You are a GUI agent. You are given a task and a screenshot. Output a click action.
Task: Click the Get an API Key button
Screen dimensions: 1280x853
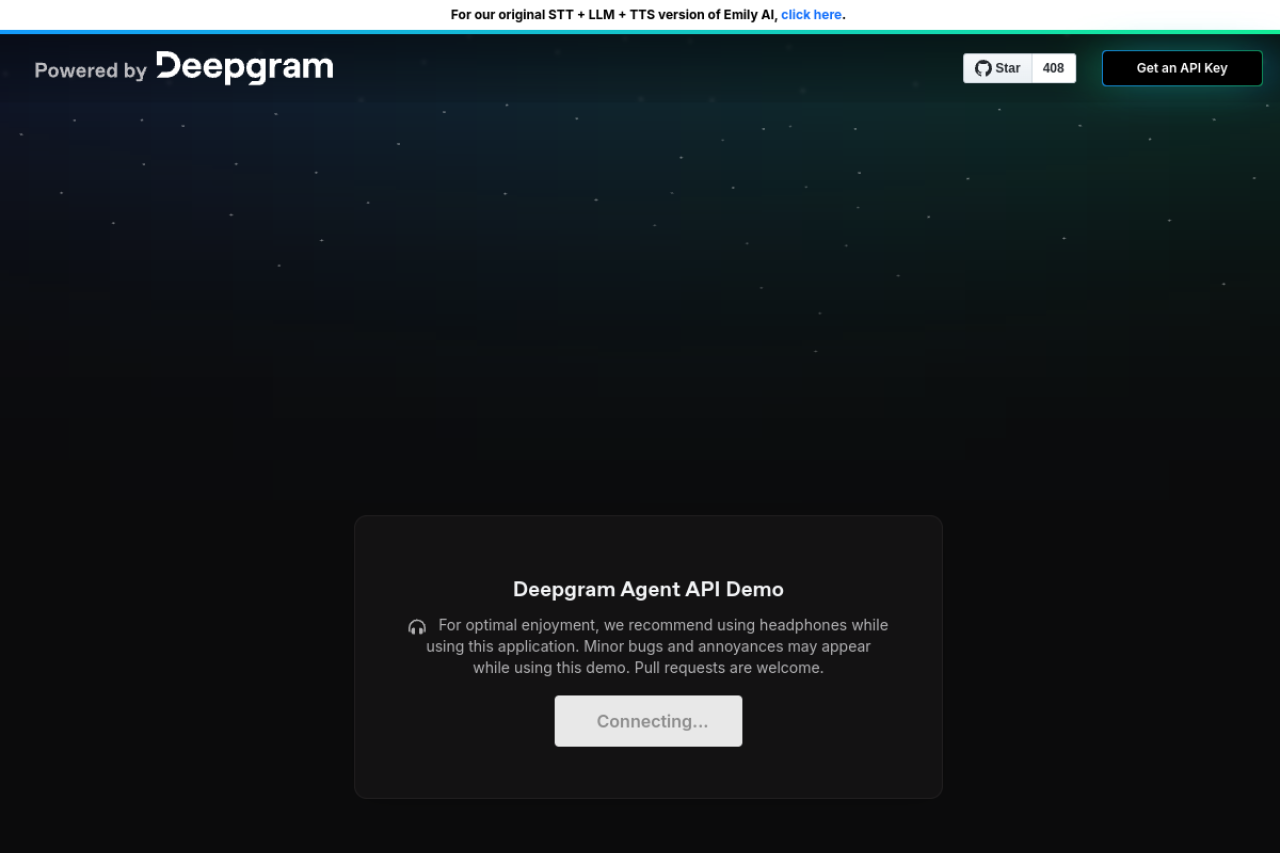point(1182,68)
